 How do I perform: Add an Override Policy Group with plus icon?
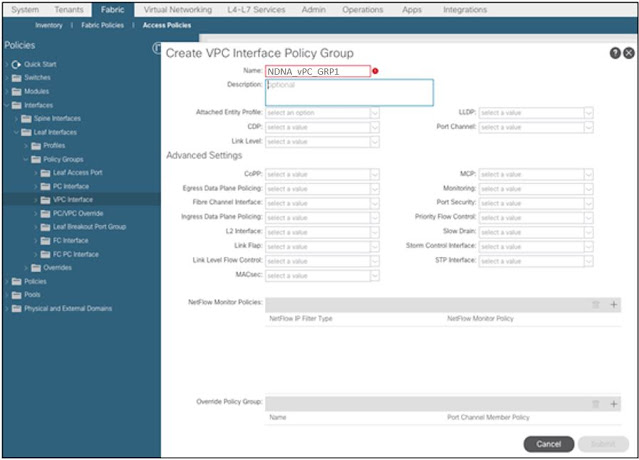pos(613,404)
